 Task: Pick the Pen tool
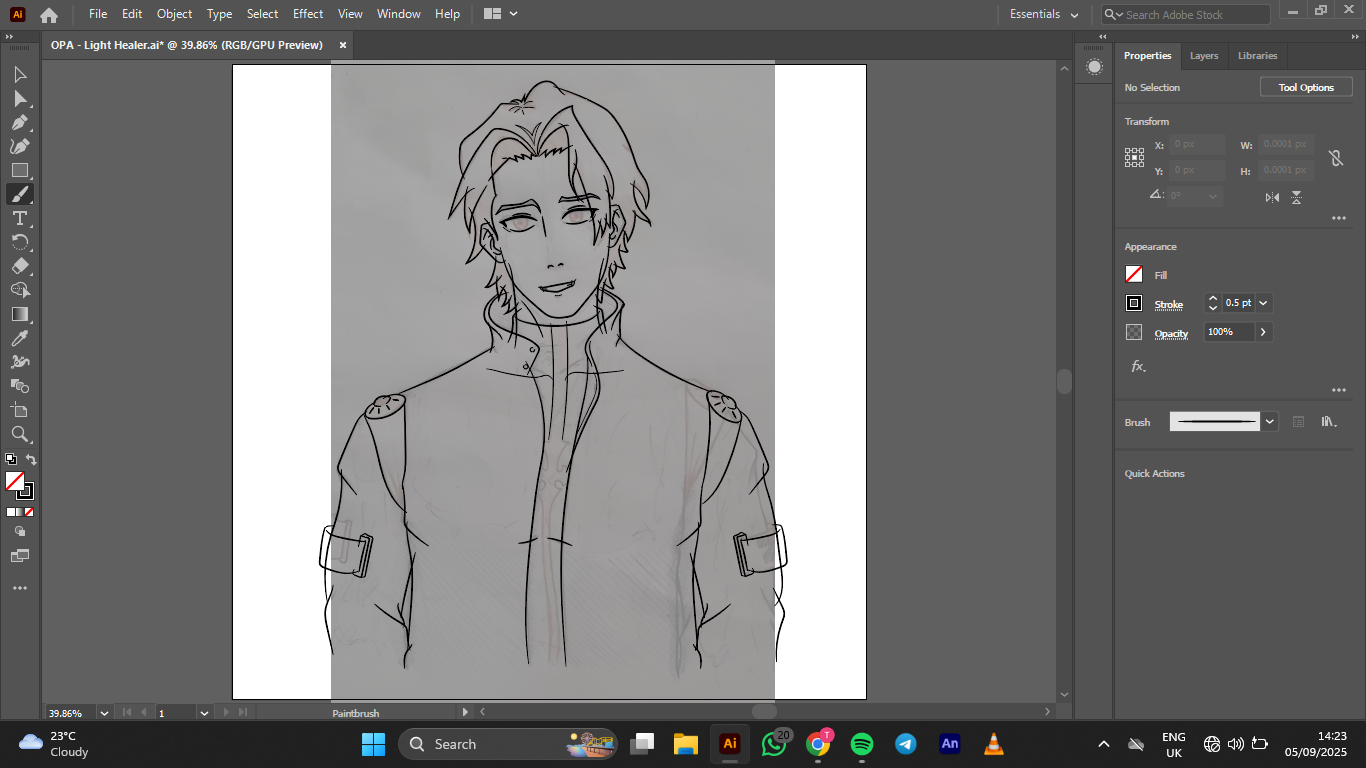pos(19,123)
